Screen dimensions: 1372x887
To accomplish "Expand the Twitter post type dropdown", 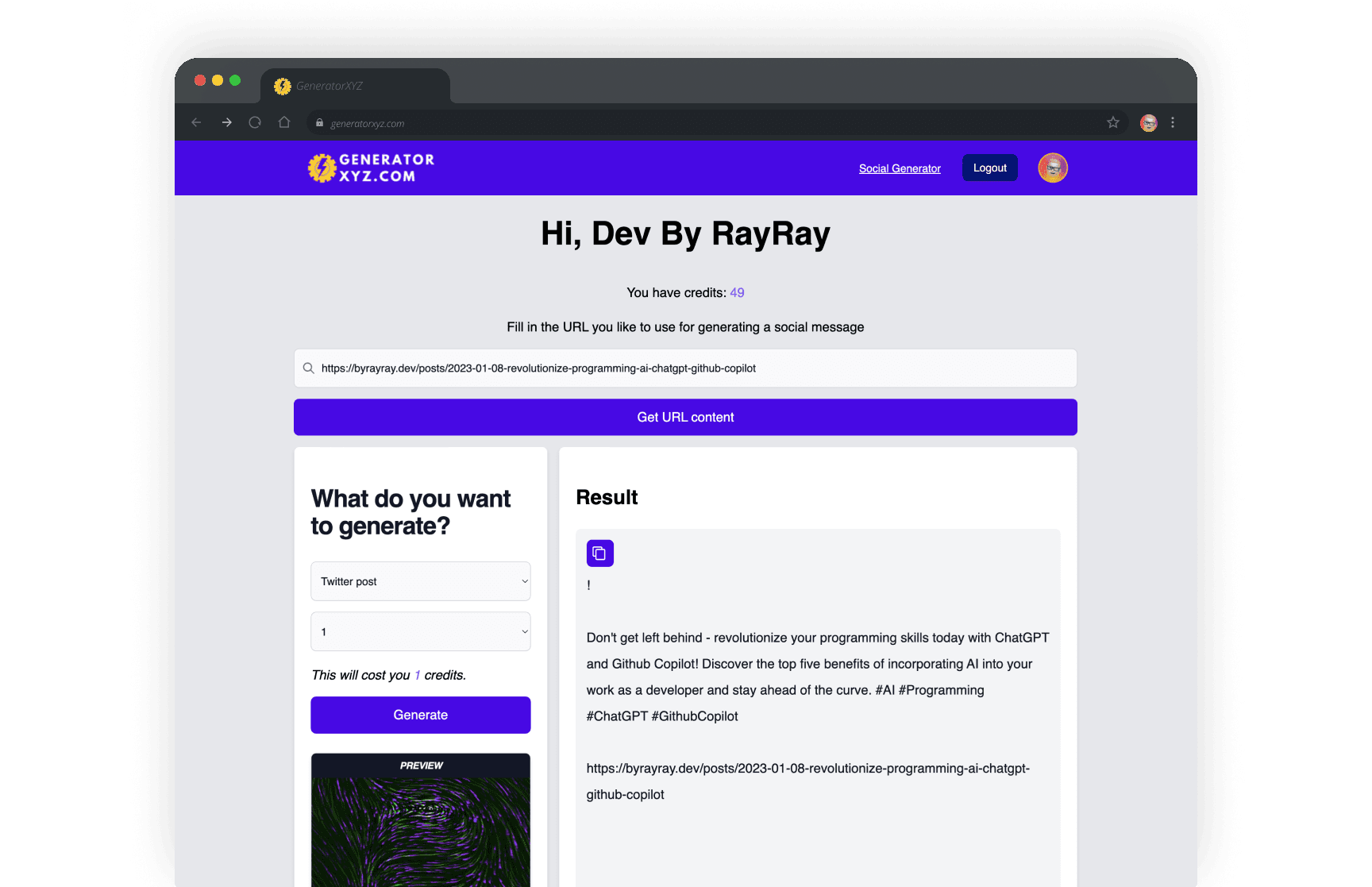I will [x=420, y=581].
